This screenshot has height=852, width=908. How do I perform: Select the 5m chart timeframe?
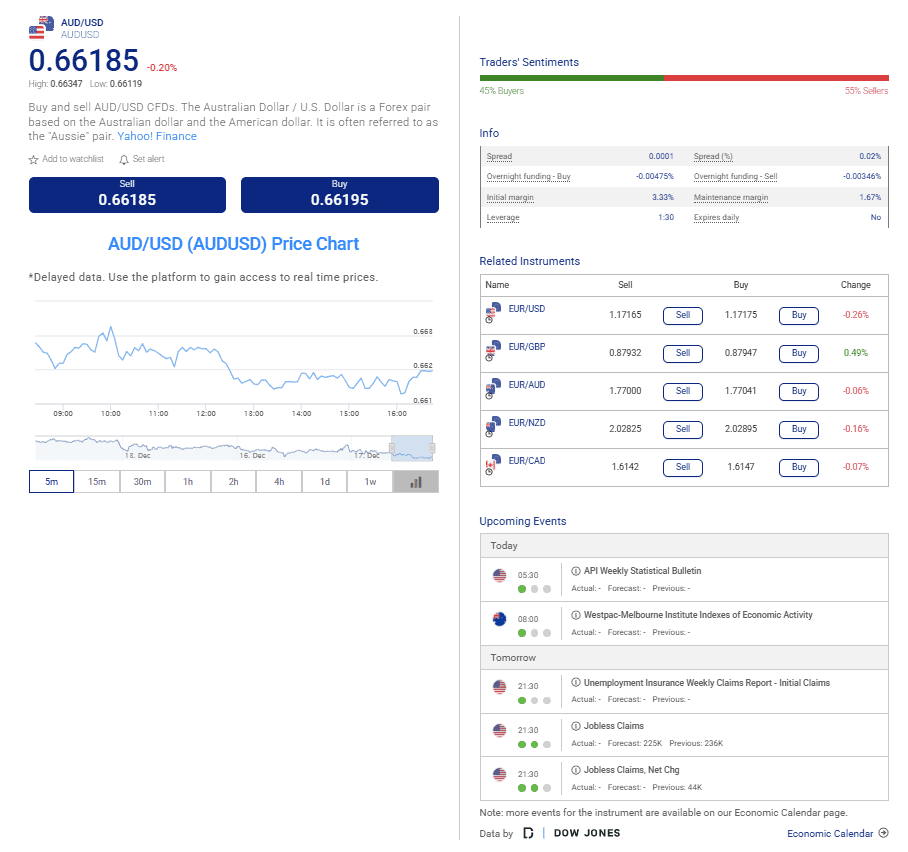(51, 482)
